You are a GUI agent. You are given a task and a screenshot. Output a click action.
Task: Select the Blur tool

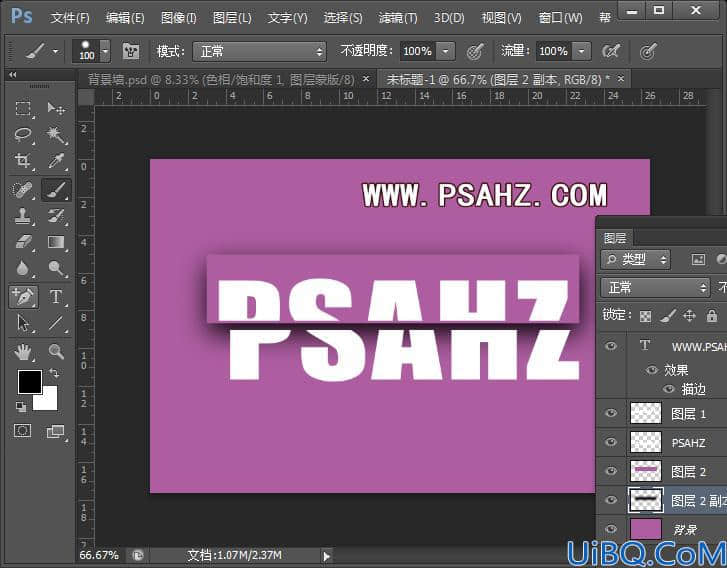pos(23,268)
